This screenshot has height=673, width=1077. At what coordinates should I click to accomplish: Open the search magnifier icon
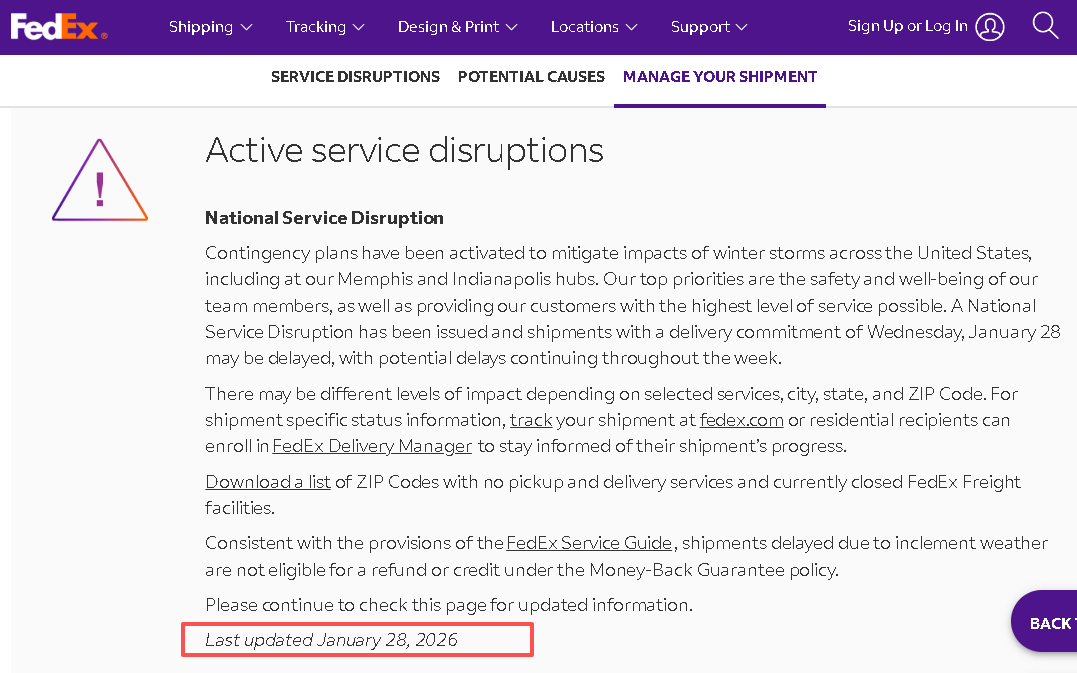coord(1045,25)
